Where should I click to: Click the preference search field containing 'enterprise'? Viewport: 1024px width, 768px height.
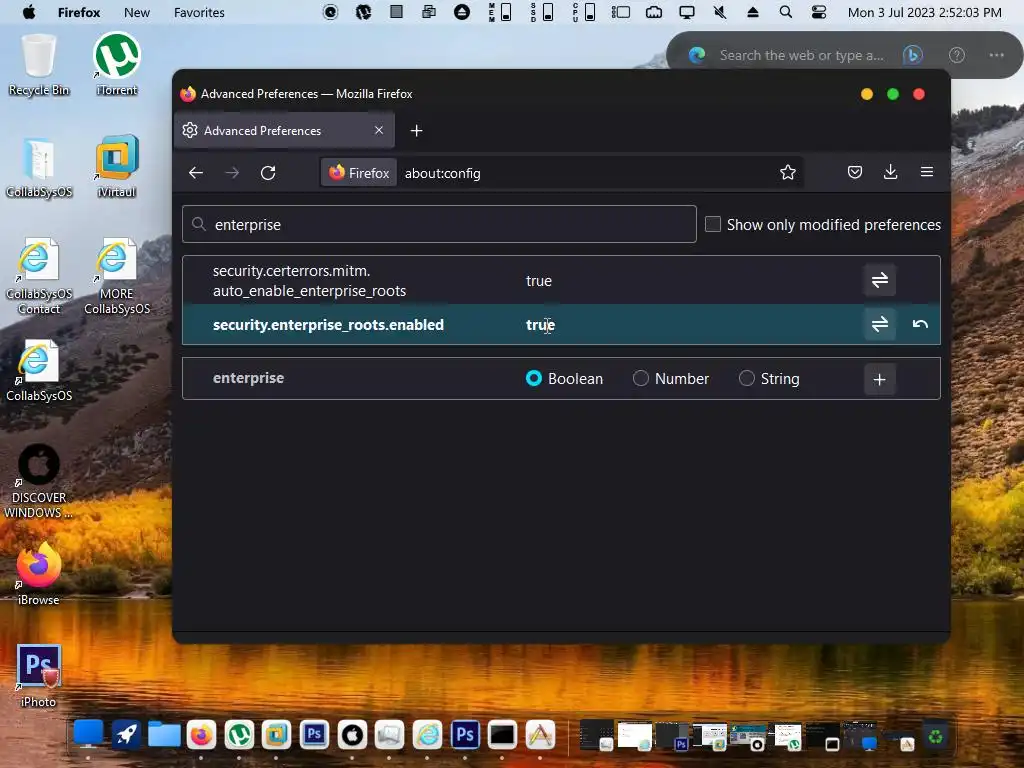(x=439, y=224)
